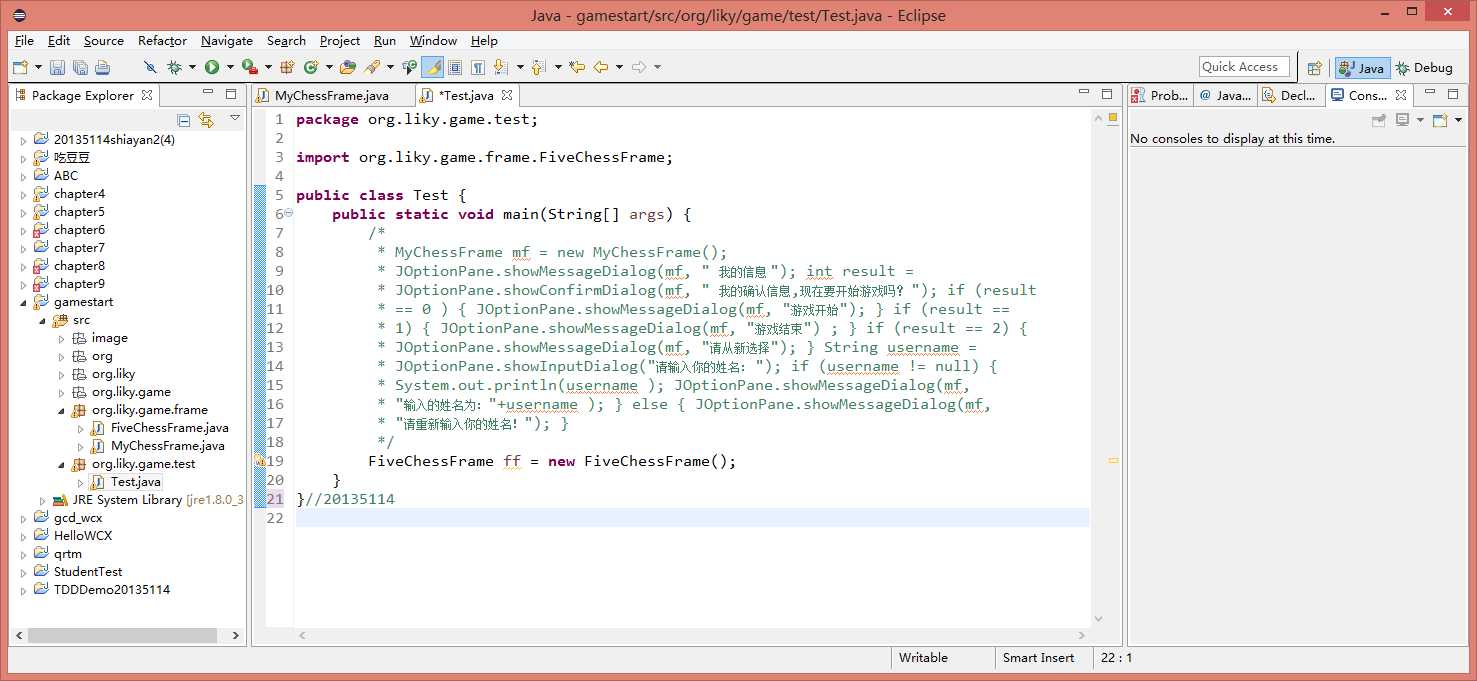Image resolution: width=1477 pixels, height=681 pixels.
Task: Open the File menu
Action: coord(24,41)
